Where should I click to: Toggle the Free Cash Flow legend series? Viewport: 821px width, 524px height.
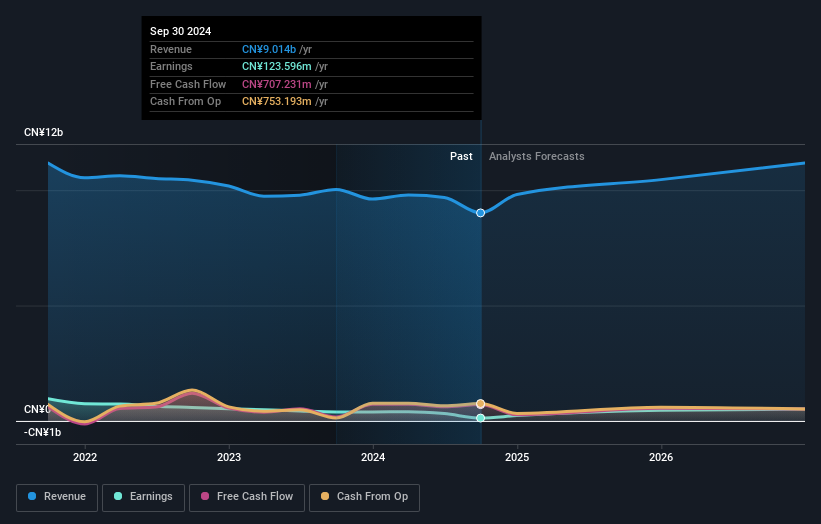click(x=247, y=497)
